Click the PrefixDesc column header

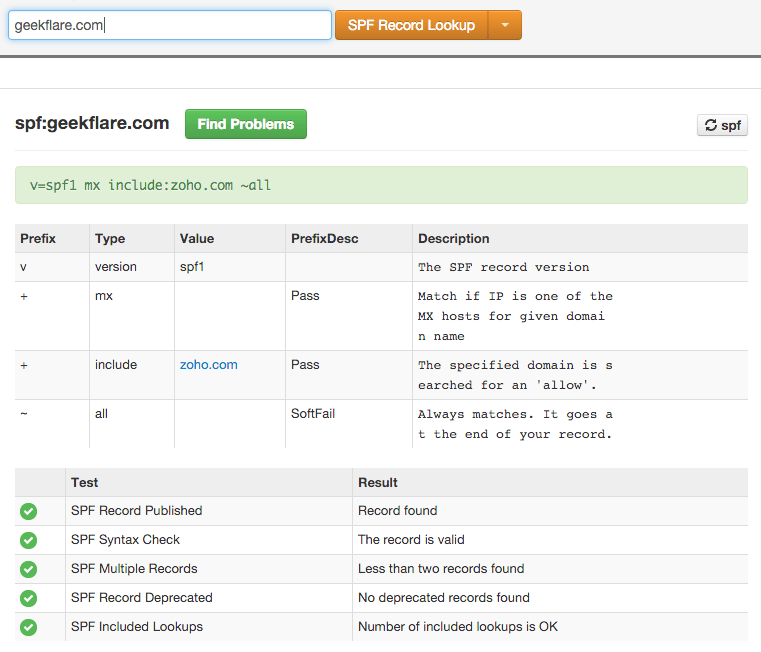click(325, 238)
